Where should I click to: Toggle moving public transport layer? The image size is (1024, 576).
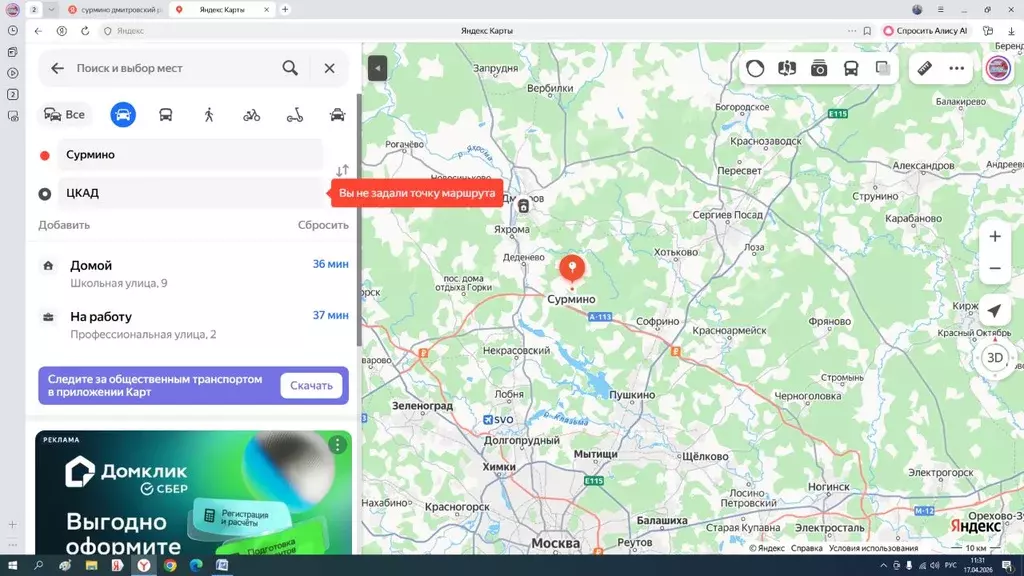tap(851, 69)
